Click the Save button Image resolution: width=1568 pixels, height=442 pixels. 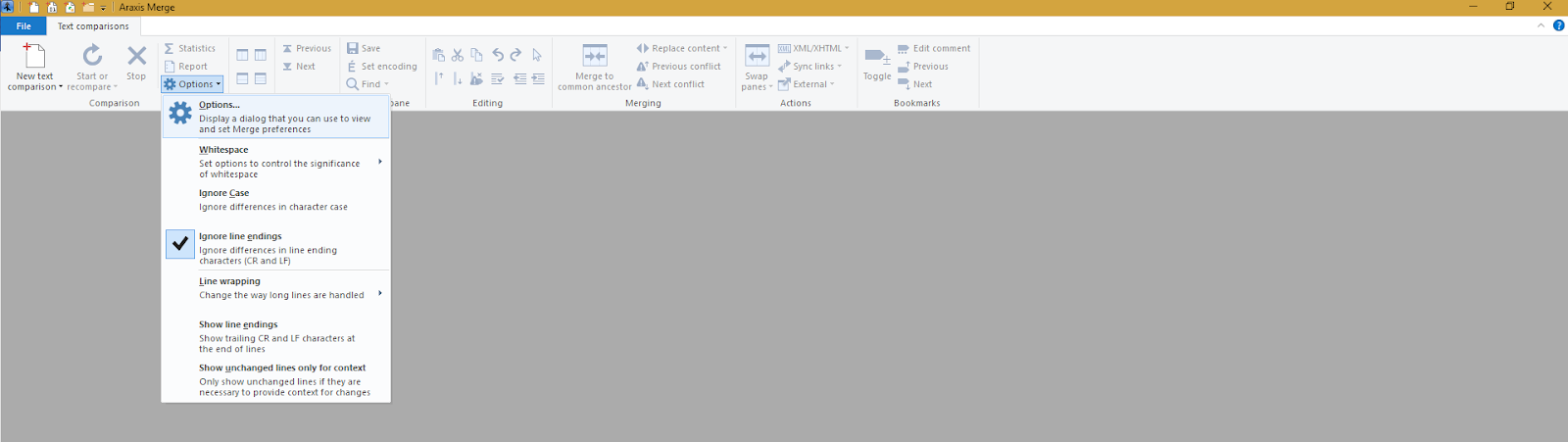(x=364, y=48)
